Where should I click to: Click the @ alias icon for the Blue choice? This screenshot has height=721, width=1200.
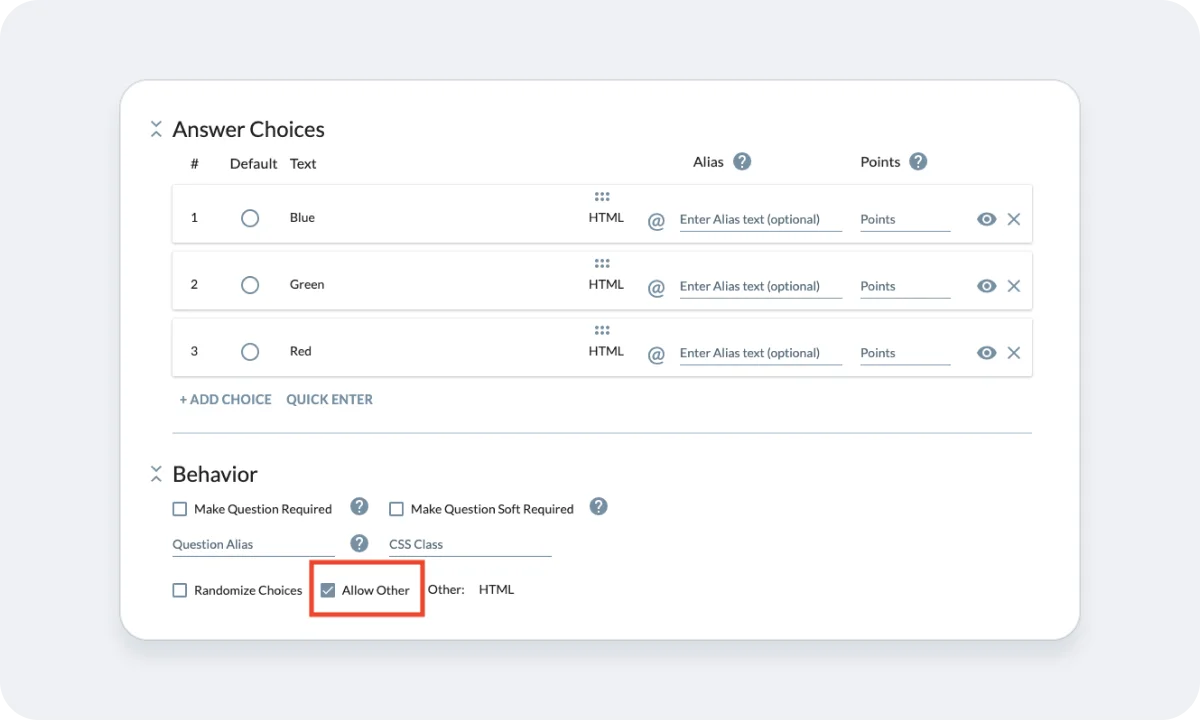pos(656,221)
